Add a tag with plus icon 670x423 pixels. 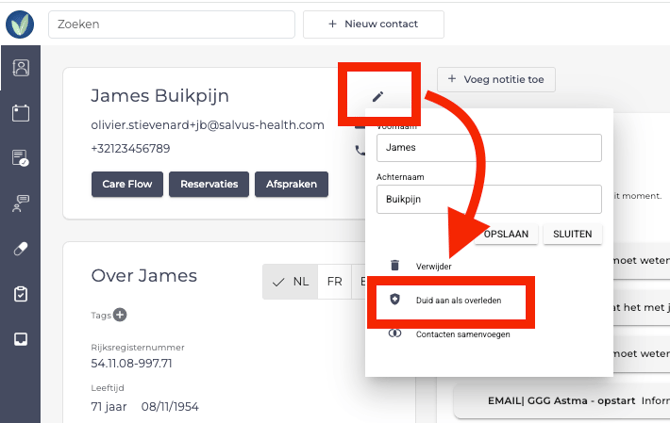pos(120,315)
